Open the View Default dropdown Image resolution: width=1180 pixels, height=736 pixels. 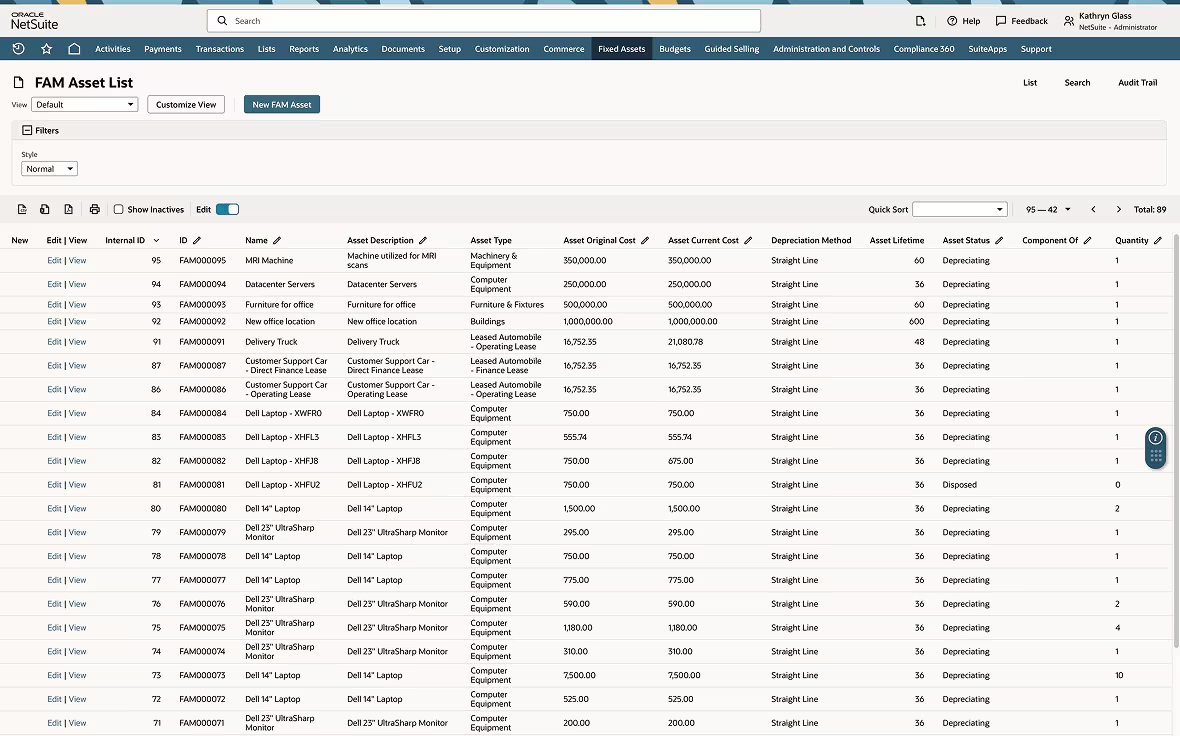[x=84, y=104]
